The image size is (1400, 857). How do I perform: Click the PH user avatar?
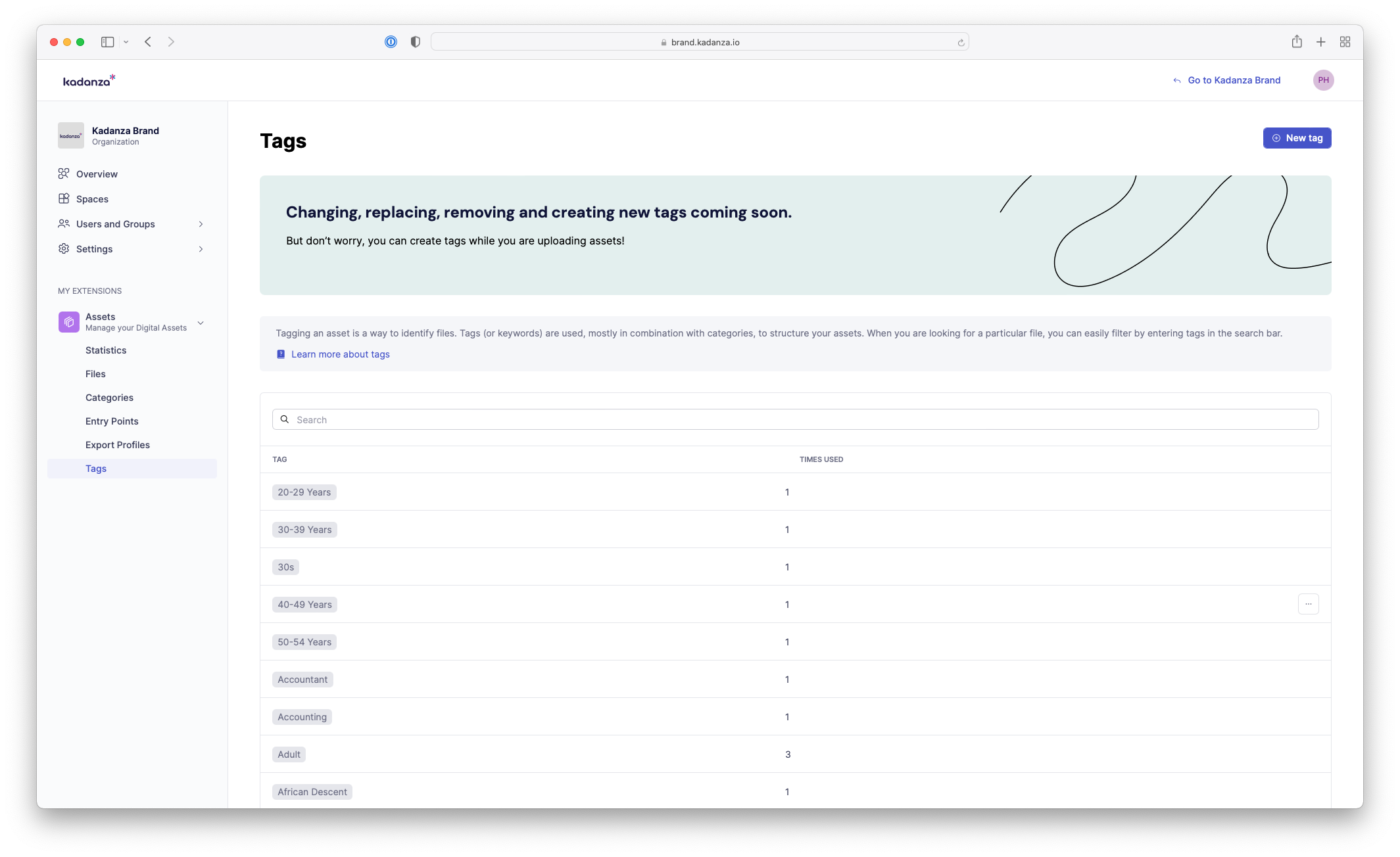[1323, 80]
